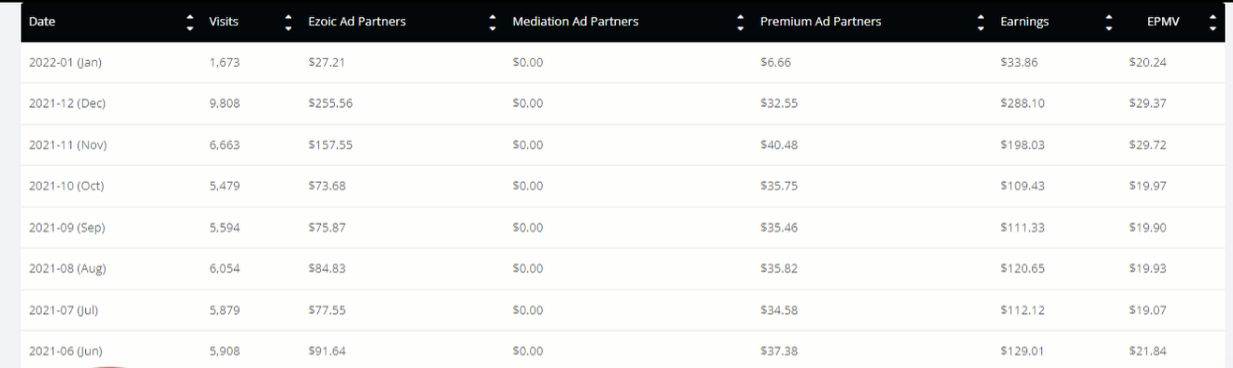Sort by Ezoic Ad Partners arrows
Image resolution: width=1233 pixels, height=368 pixels.
492,22
